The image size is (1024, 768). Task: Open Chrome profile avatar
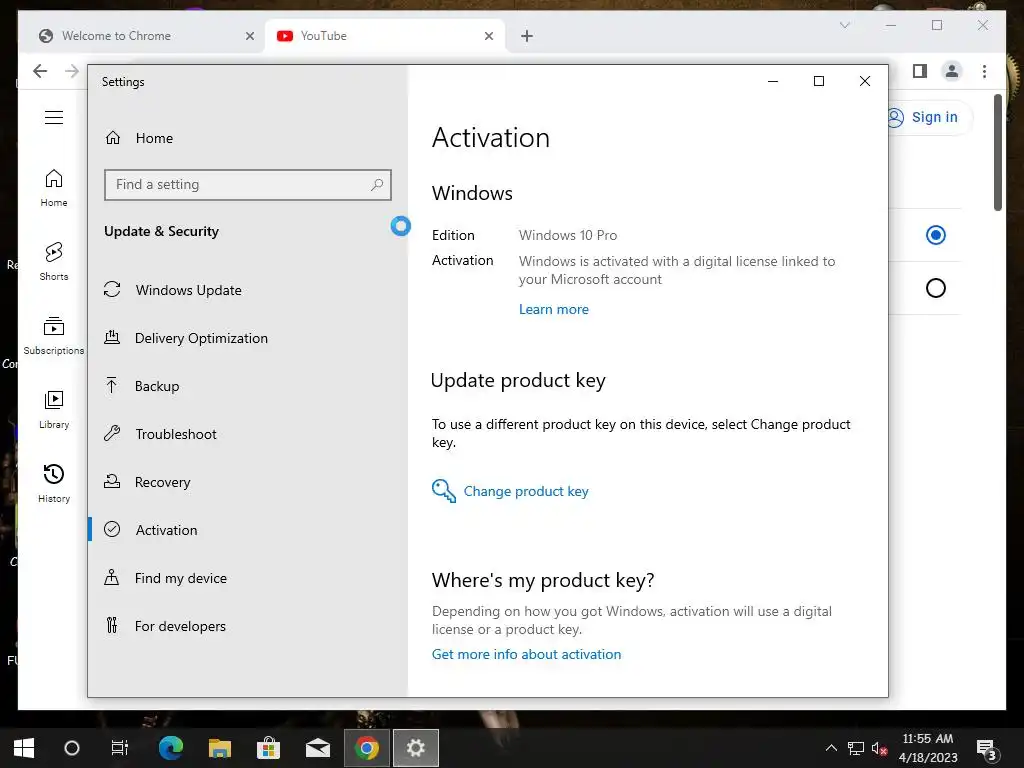(952, 71)
